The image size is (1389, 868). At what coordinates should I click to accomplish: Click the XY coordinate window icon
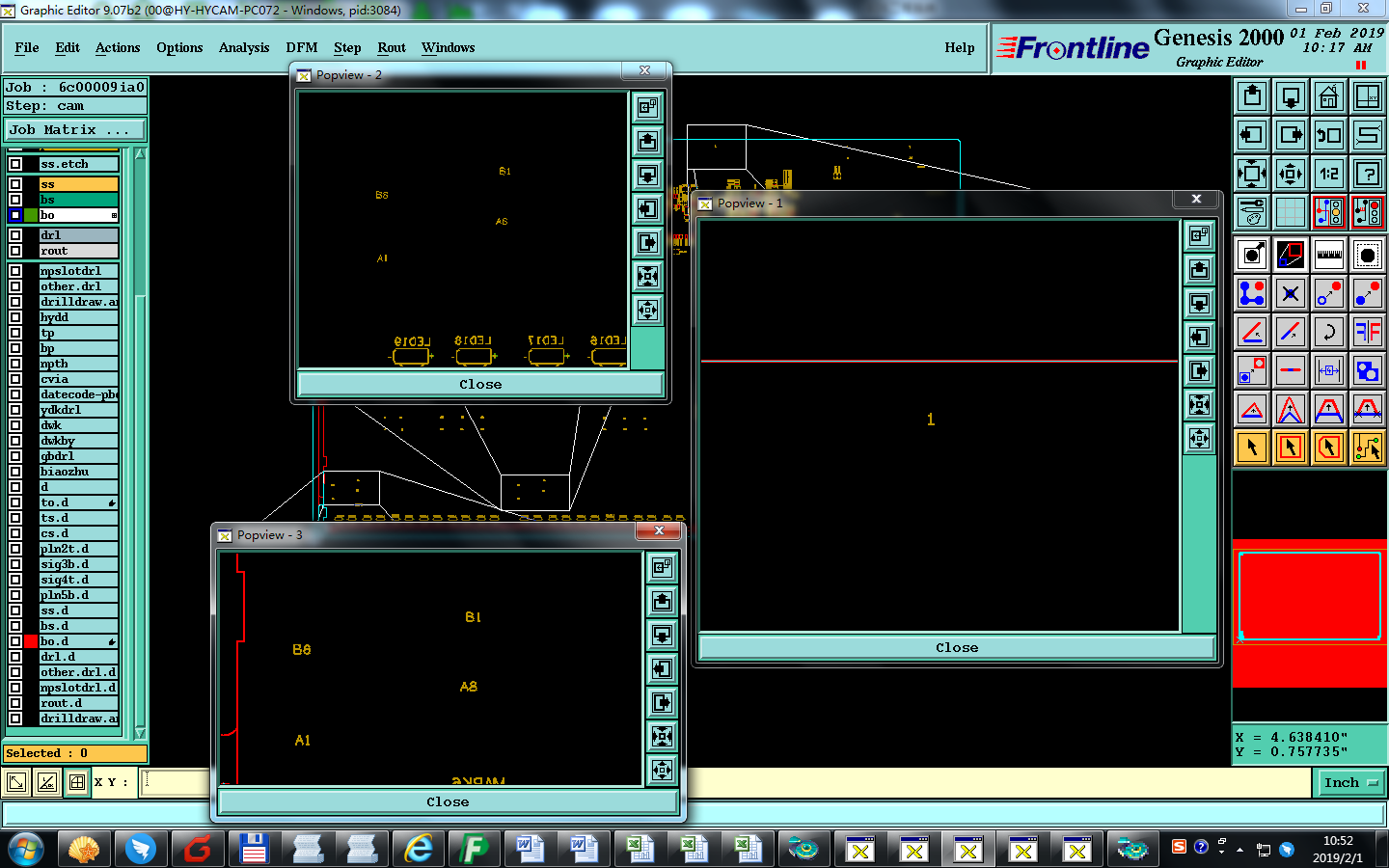click(x=1368, y=96)
